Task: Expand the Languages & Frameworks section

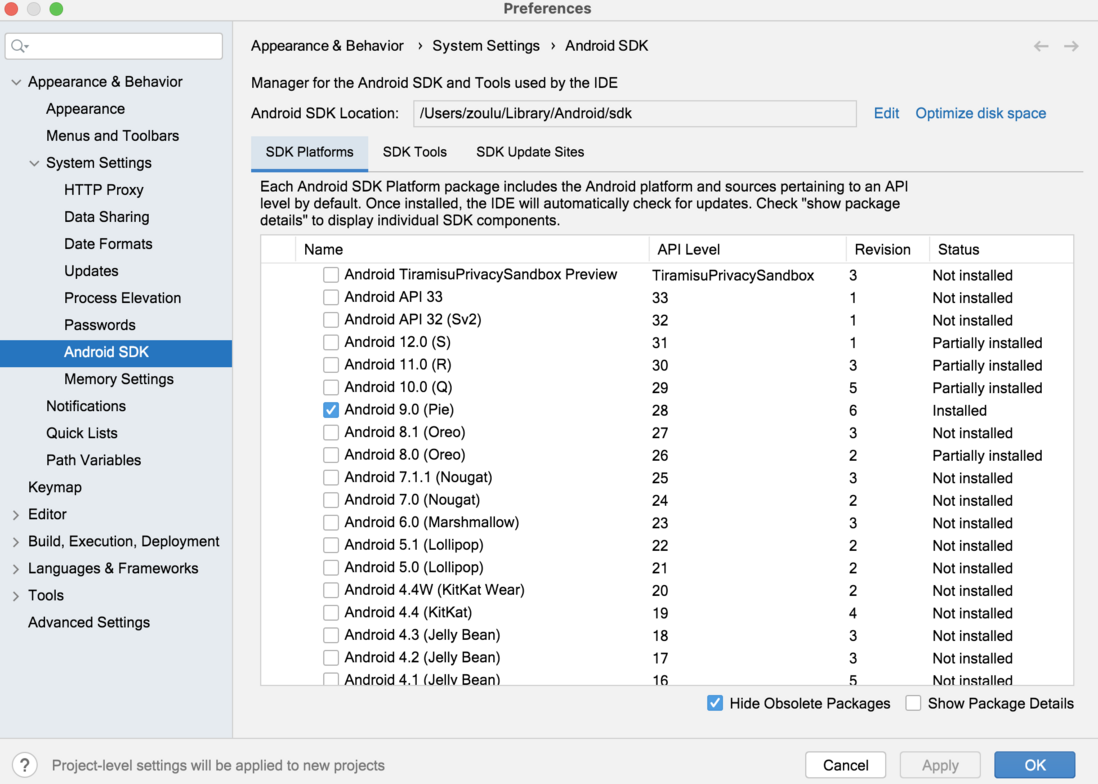Action: (16, 569)
